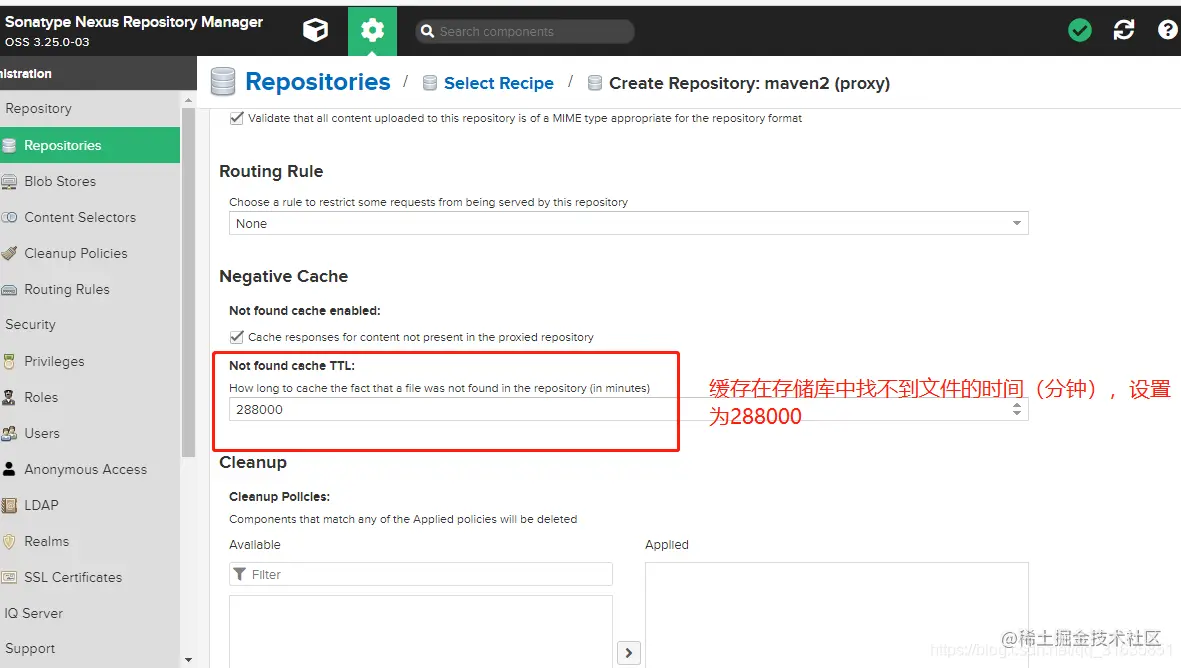Toggle MIME type validation checkbox
The height and width of the screenshot is (668, 1181).
click(x=237, y=118)
